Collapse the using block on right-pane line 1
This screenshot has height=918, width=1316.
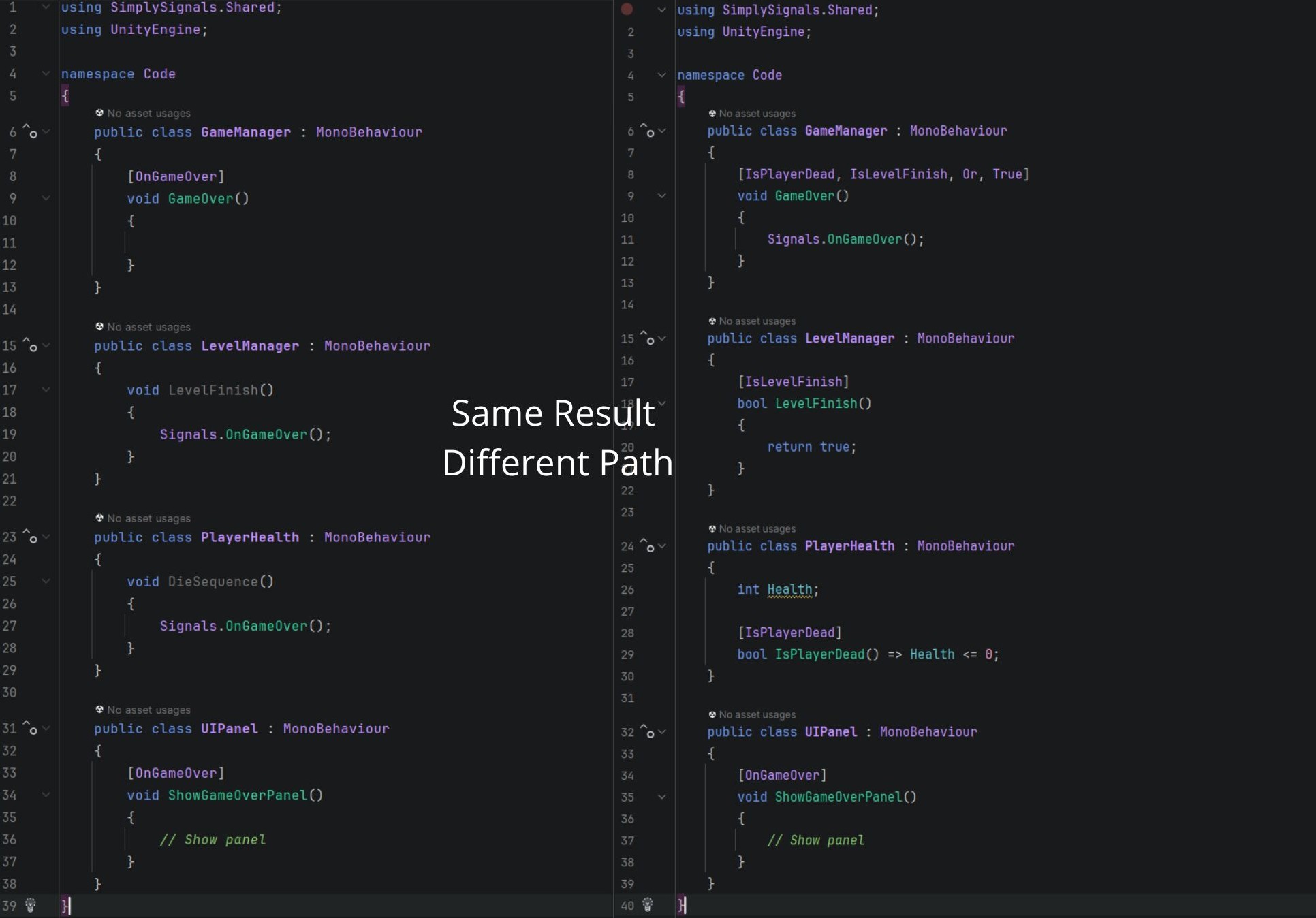[x=661, y=10]
